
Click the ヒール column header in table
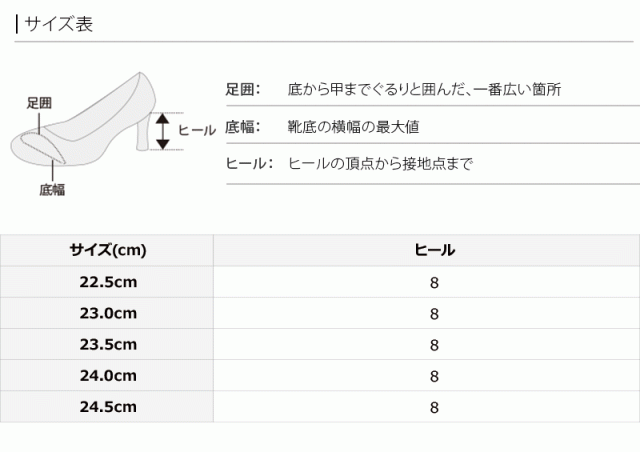click(x=434, y=250)
